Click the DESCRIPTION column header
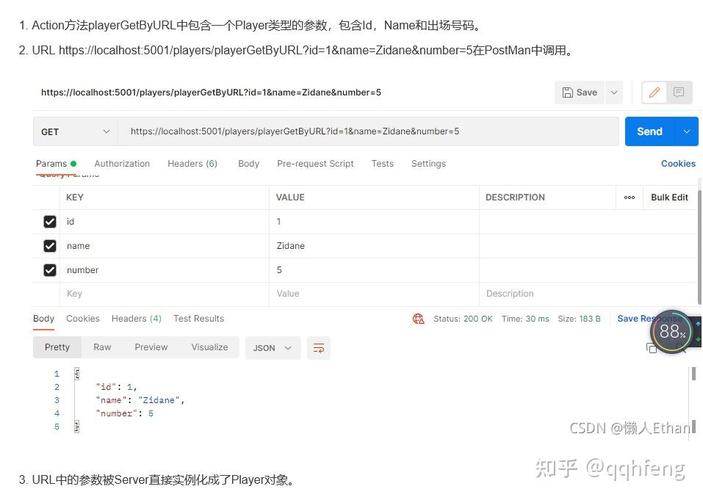Viewport: 703px width, 500px height. coord(515,197)
